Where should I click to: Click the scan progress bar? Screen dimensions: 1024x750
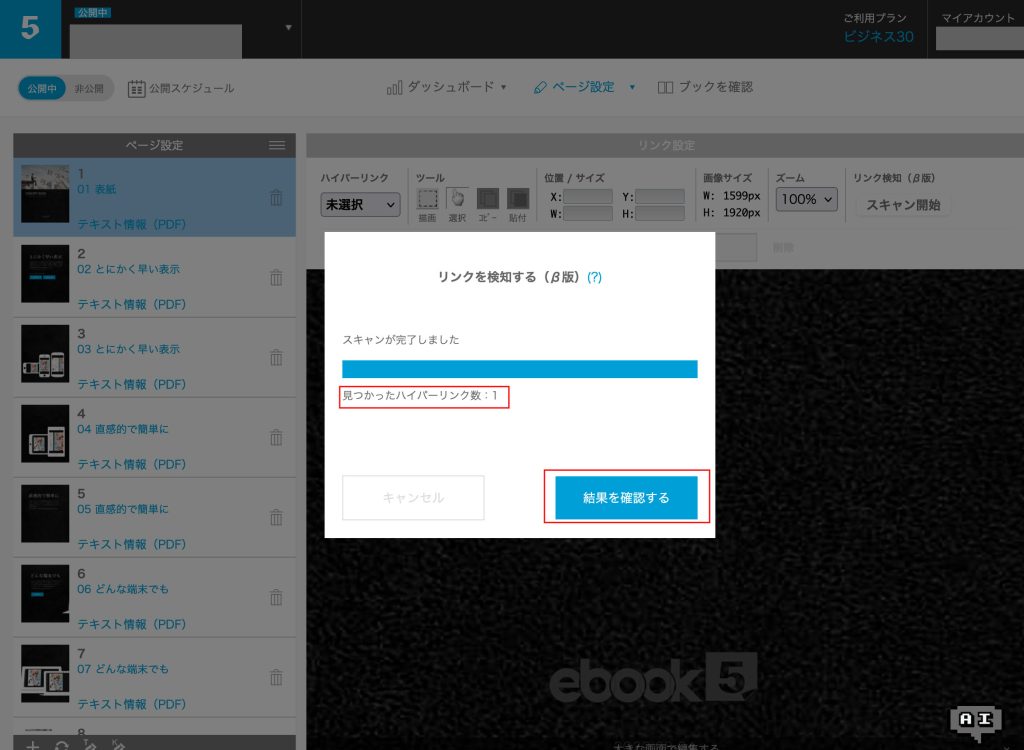(519, 369)
